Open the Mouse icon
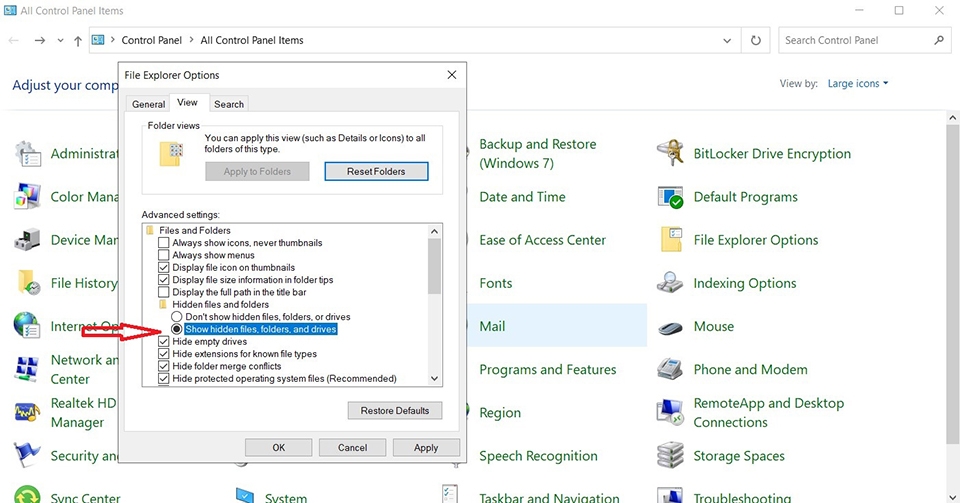The height and width of the screenshot is (503, 960). (670, 327)
